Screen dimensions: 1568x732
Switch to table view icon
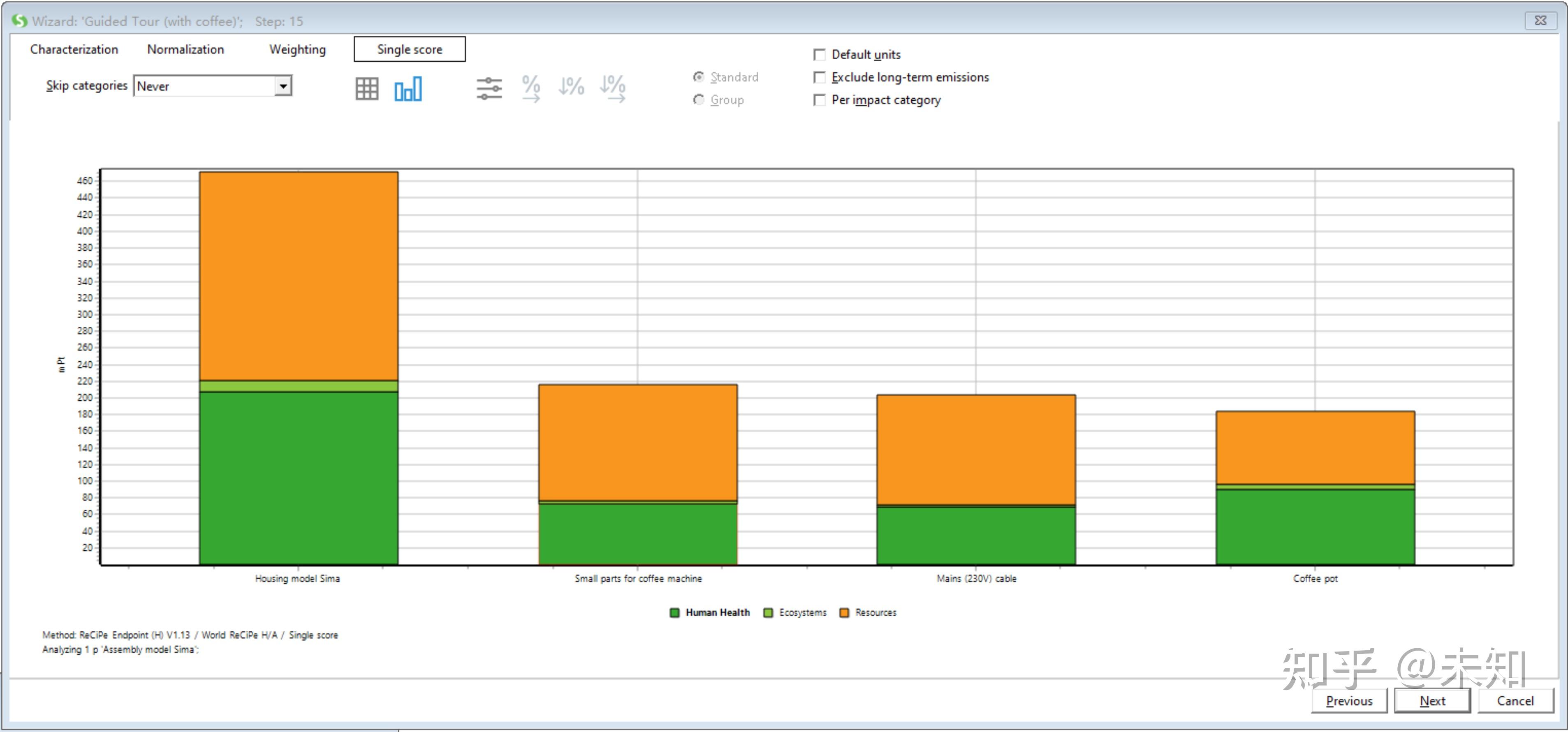click(366, 89)
